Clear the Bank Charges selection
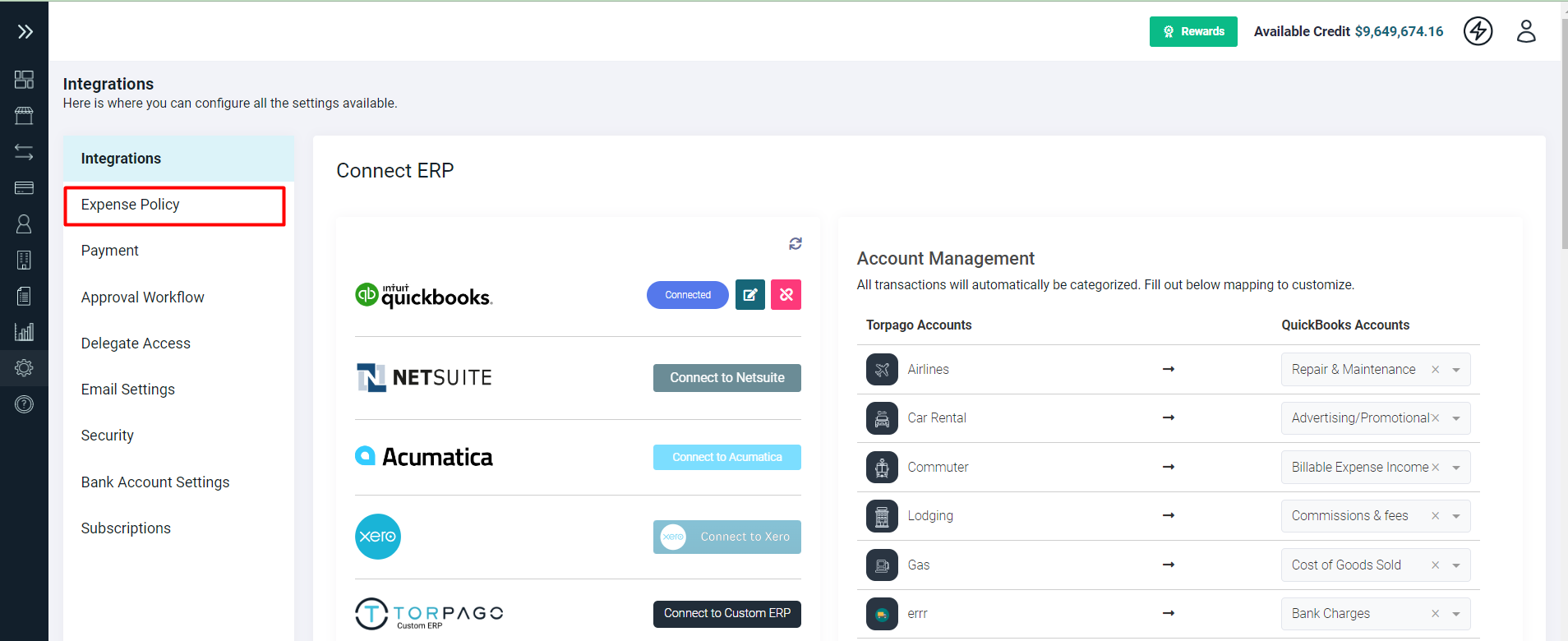This screenshot has width=1568, height=641. 1435,614
